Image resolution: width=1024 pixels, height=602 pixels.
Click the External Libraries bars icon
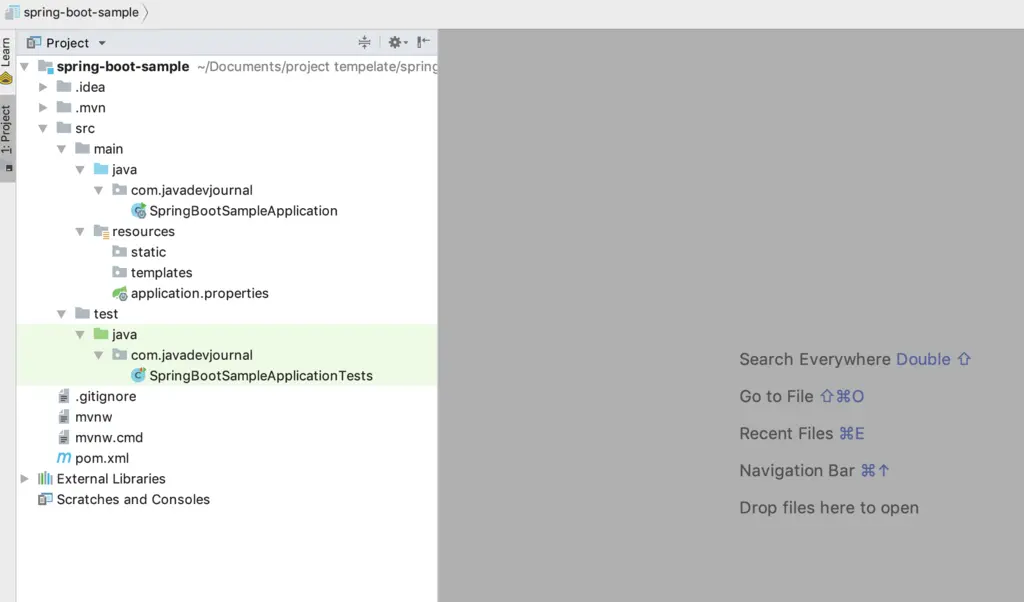pyautogui.click(x=45, y=479)
